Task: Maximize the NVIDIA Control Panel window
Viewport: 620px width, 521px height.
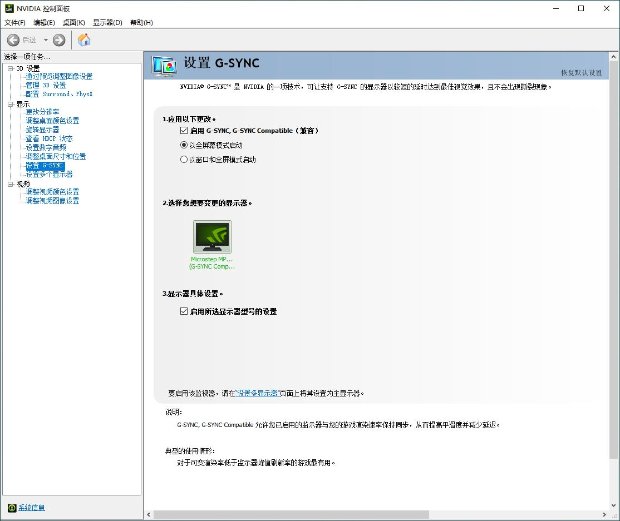Action: pyautogui.click(x=581, y=8)
